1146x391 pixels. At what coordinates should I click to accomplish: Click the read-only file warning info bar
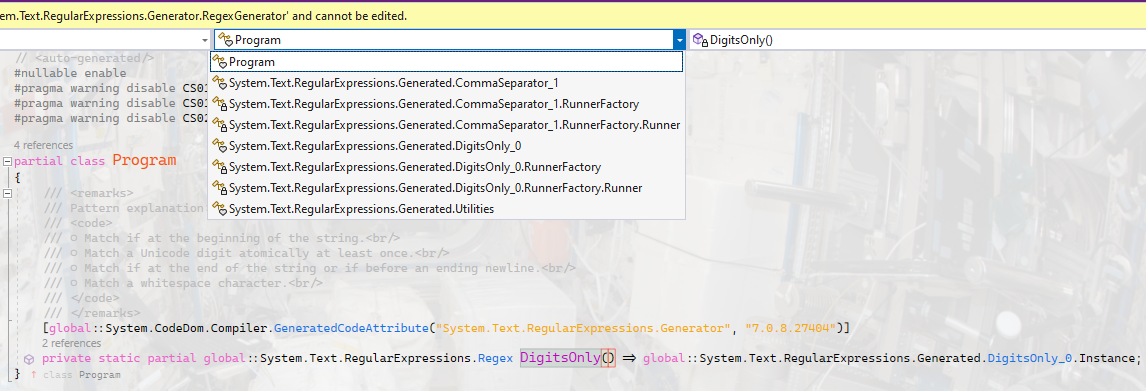click(x=573, y=15)
